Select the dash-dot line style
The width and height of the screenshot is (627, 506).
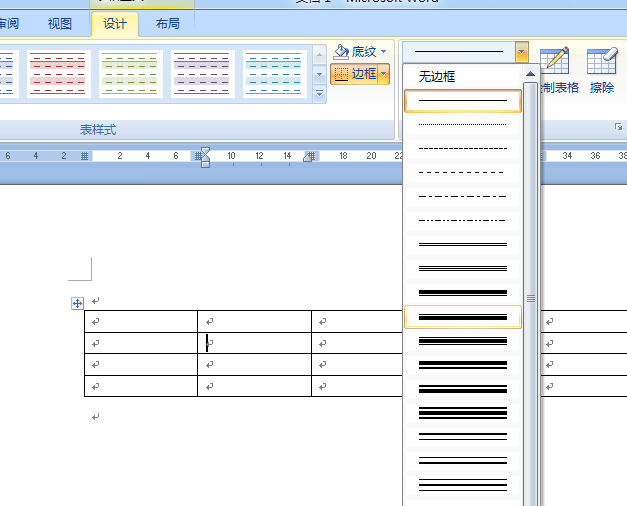pos(463,196)
